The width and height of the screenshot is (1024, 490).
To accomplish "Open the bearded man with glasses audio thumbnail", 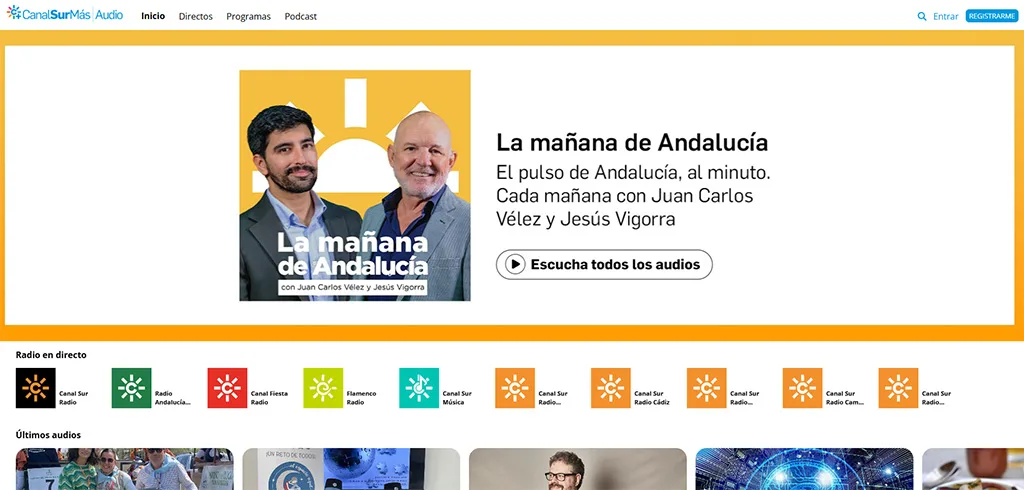I will [x=577, y=469].
